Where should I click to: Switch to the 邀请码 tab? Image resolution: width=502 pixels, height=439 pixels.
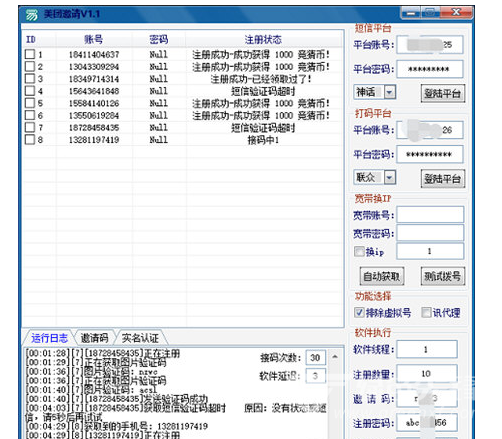[95, 338]
